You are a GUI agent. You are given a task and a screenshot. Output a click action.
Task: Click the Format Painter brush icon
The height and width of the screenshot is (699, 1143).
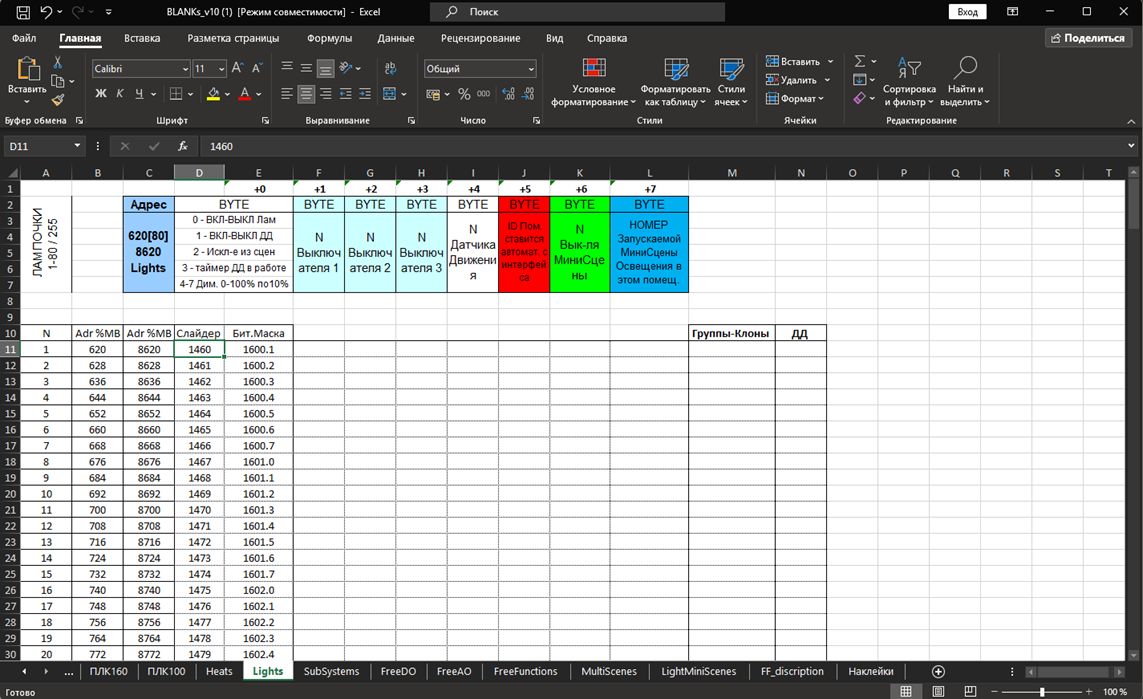click(58, 100)
